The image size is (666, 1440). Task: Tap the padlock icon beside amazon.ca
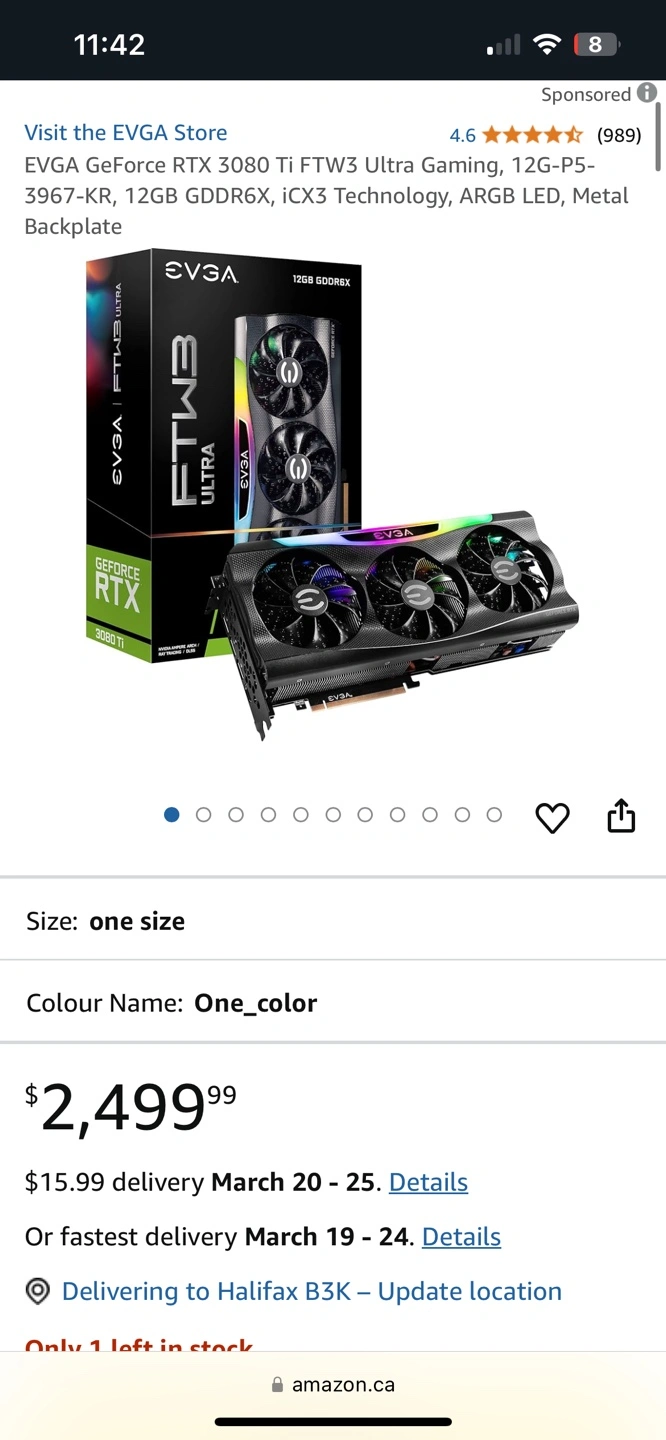(x=277, y=1385)
